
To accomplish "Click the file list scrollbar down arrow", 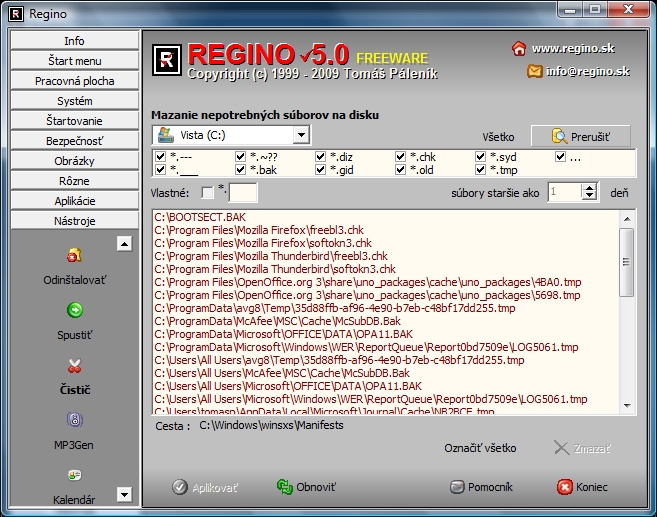I will [x=627, y=405].
